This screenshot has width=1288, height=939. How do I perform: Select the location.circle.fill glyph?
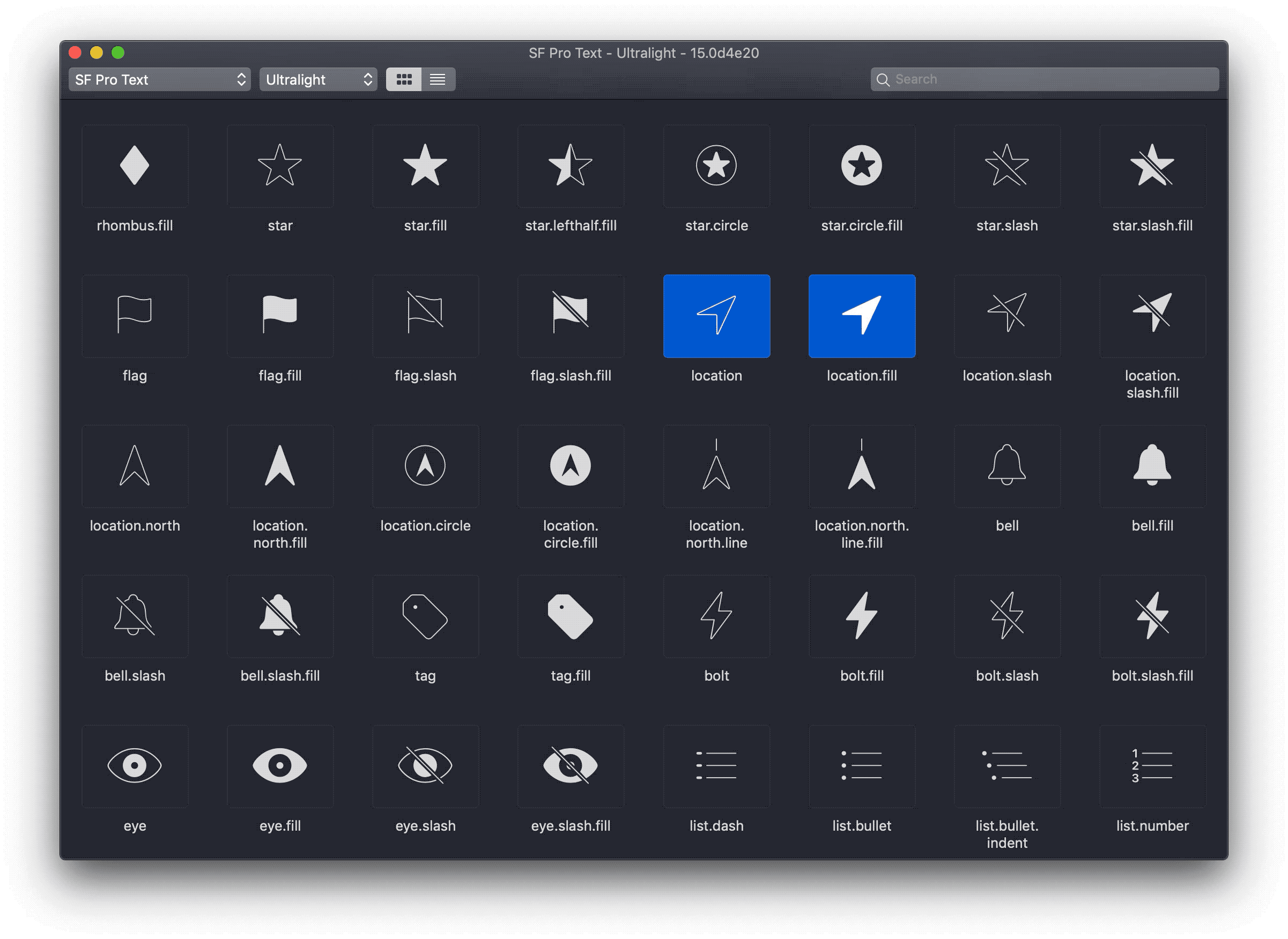[x=571, y=466]
